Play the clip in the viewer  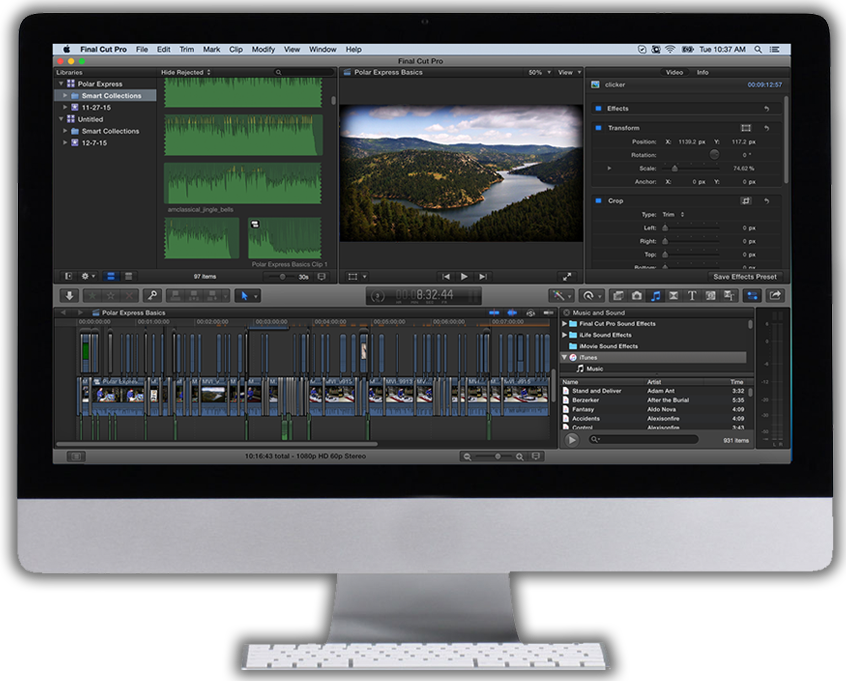[x=465, y=277]
